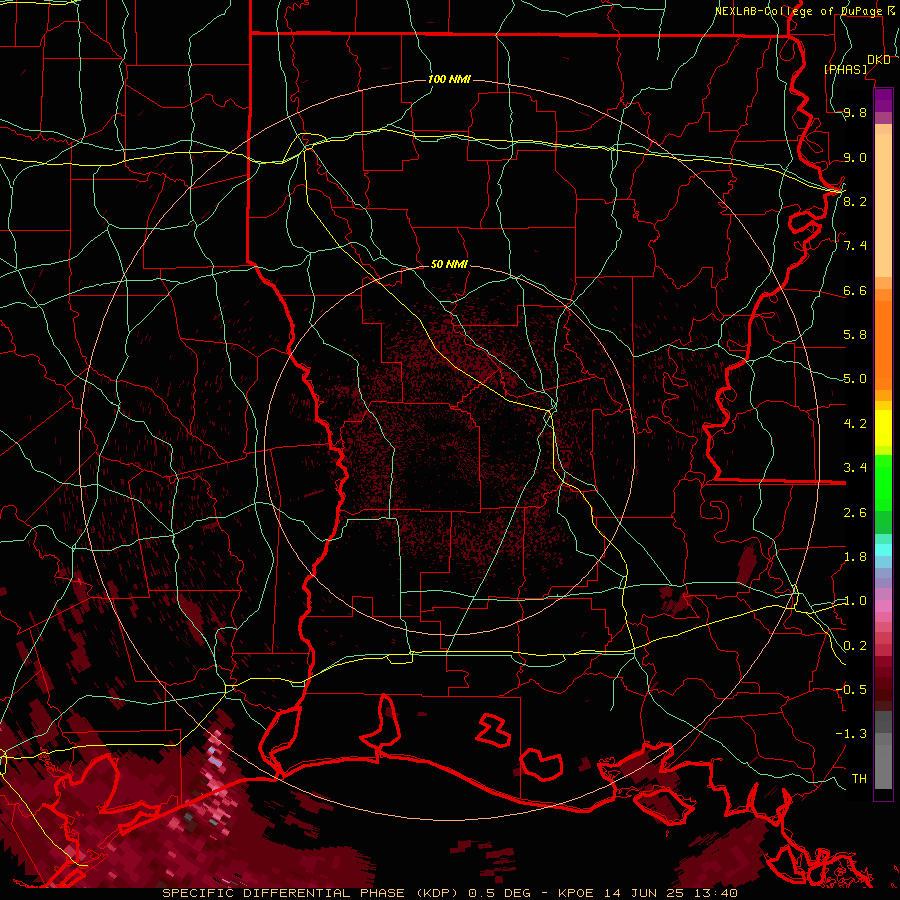Click the 1.8 legend value
The image size is (900, 900).
(x=855, y=557)
